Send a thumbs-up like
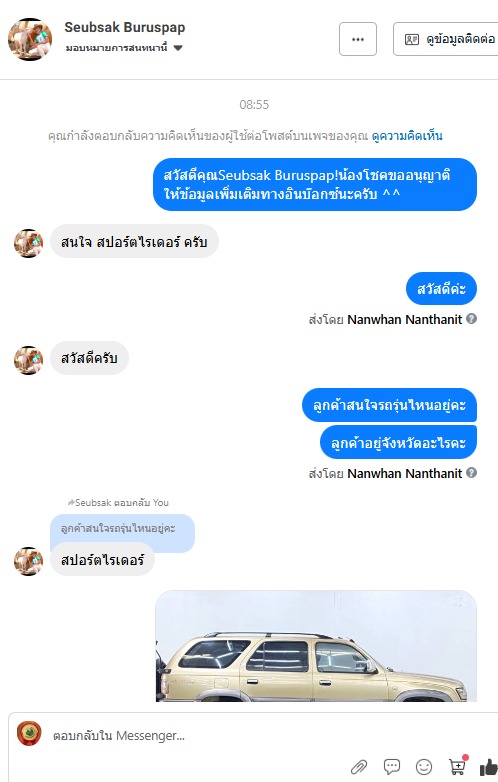 coord(489,767)
